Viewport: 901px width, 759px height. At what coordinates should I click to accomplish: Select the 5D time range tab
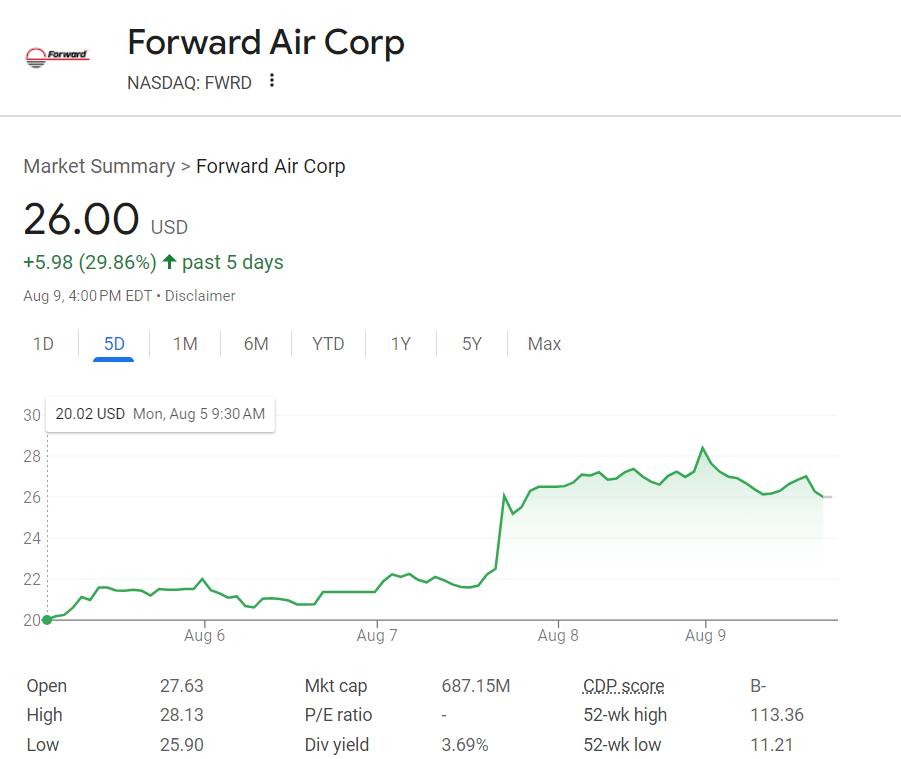[x=114, y=344]
